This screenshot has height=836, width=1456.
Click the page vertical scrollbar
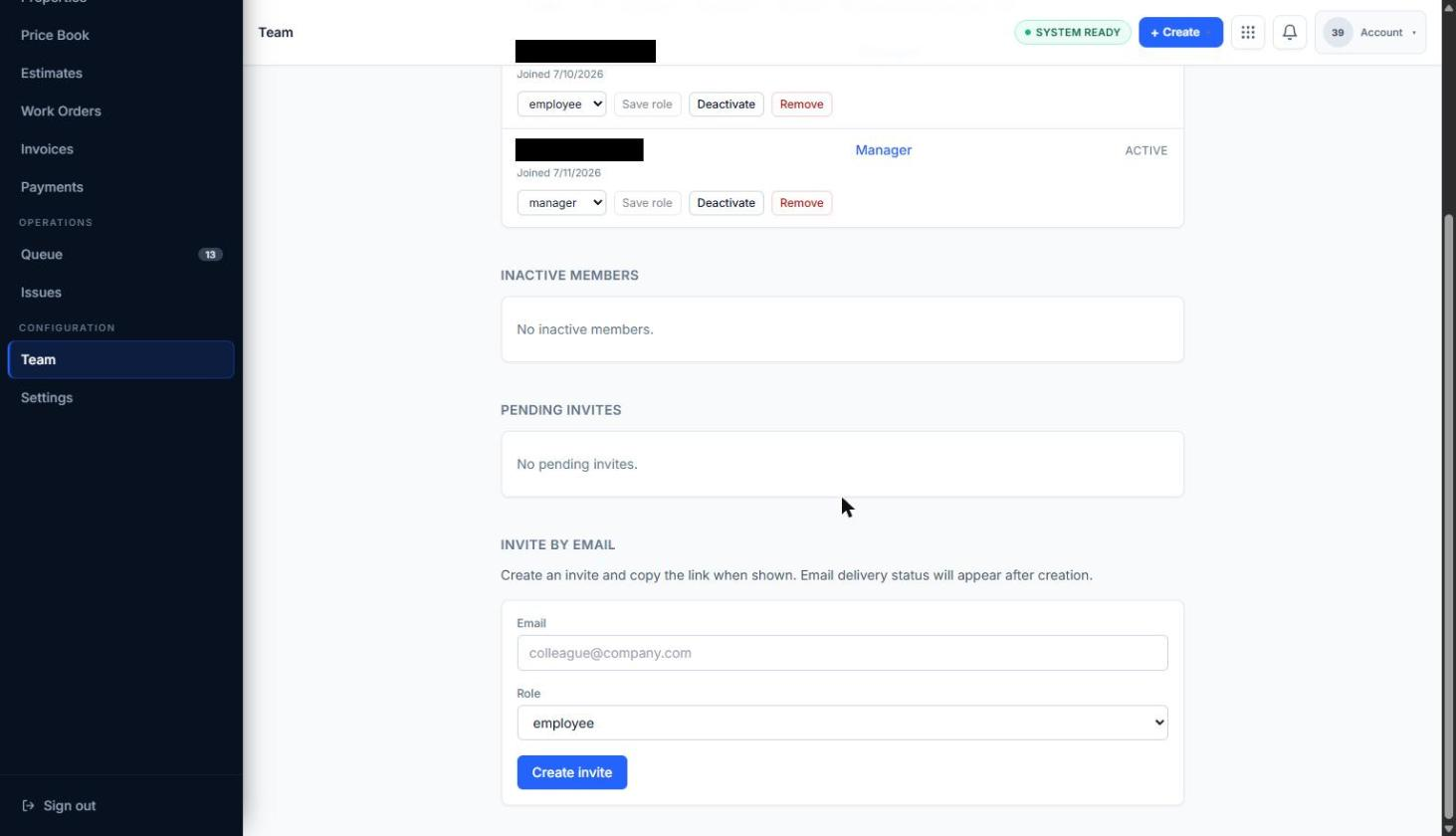click(1449, 518)
